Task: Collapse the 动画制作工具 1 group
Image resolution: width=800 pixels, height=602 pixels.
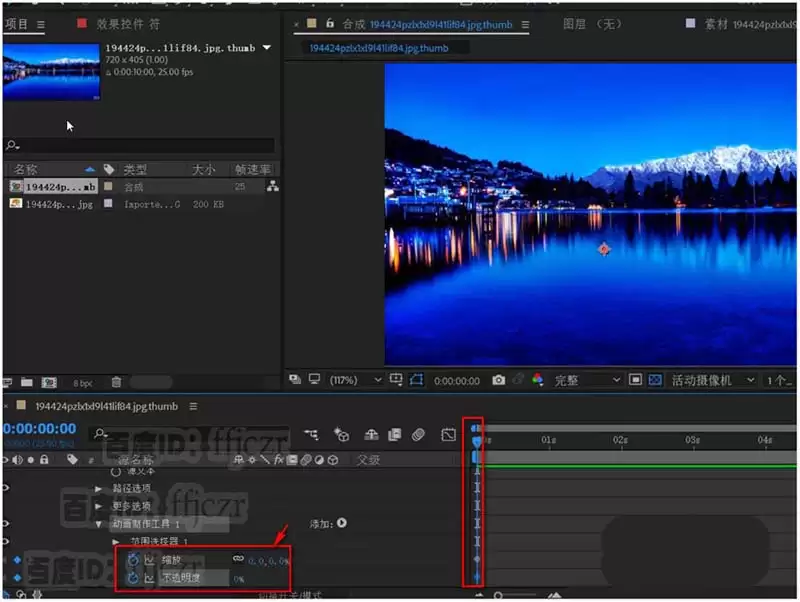Action: pyautogui.click(x=98, y=524)
